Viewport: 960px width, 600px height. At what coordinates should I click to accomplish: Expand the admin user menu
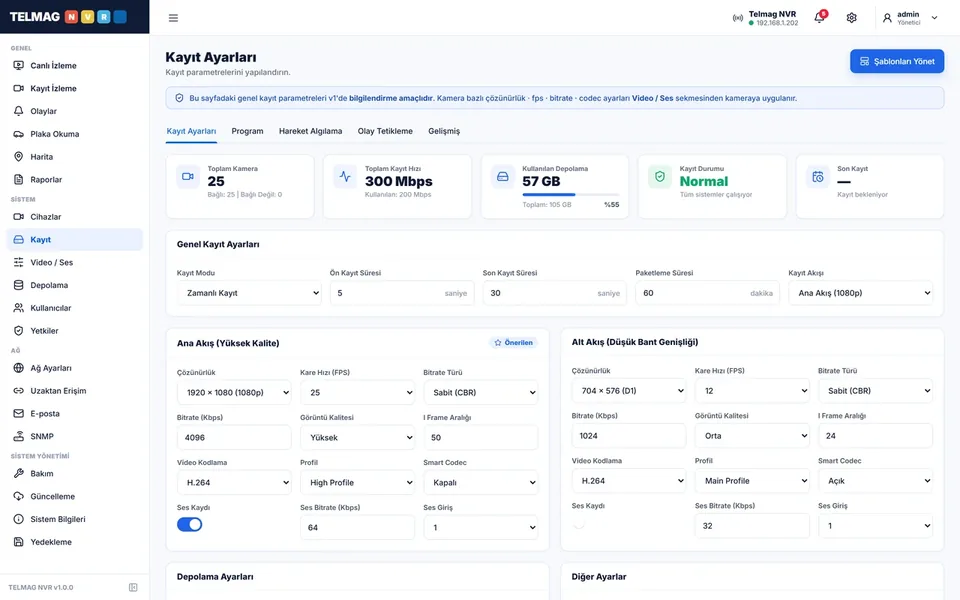(910, 18)
